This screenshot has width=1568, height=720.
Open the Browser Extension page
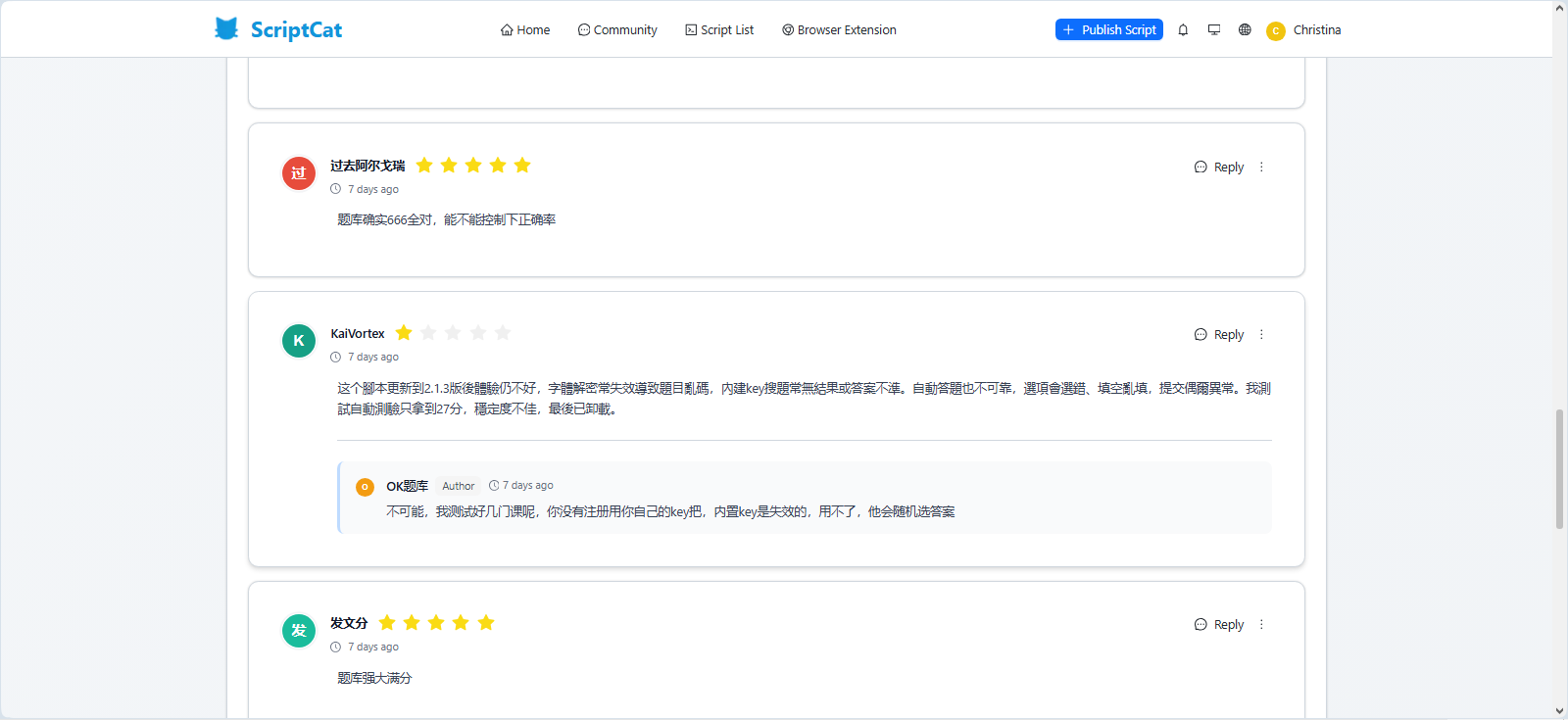839,30
